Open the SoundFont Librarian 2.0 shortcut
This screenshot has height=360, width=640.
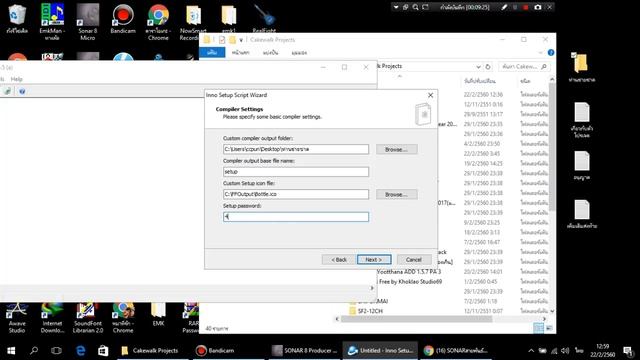(x=88, y=318)
